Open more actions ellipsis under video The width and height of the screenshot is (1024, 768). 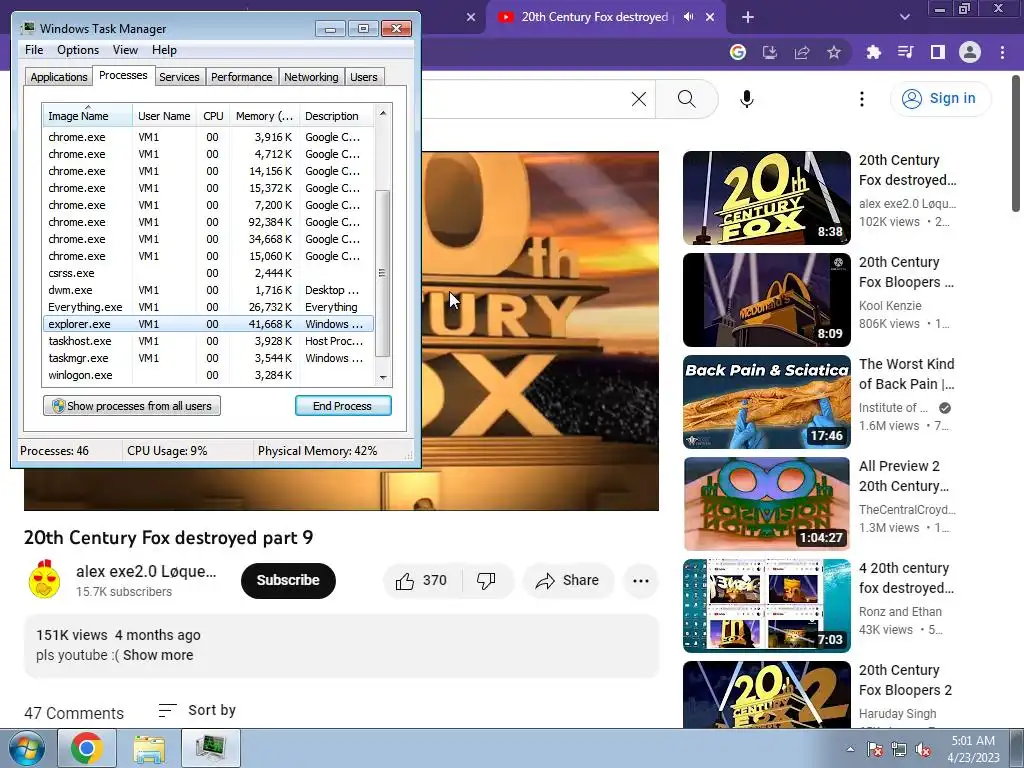(641, 581)
